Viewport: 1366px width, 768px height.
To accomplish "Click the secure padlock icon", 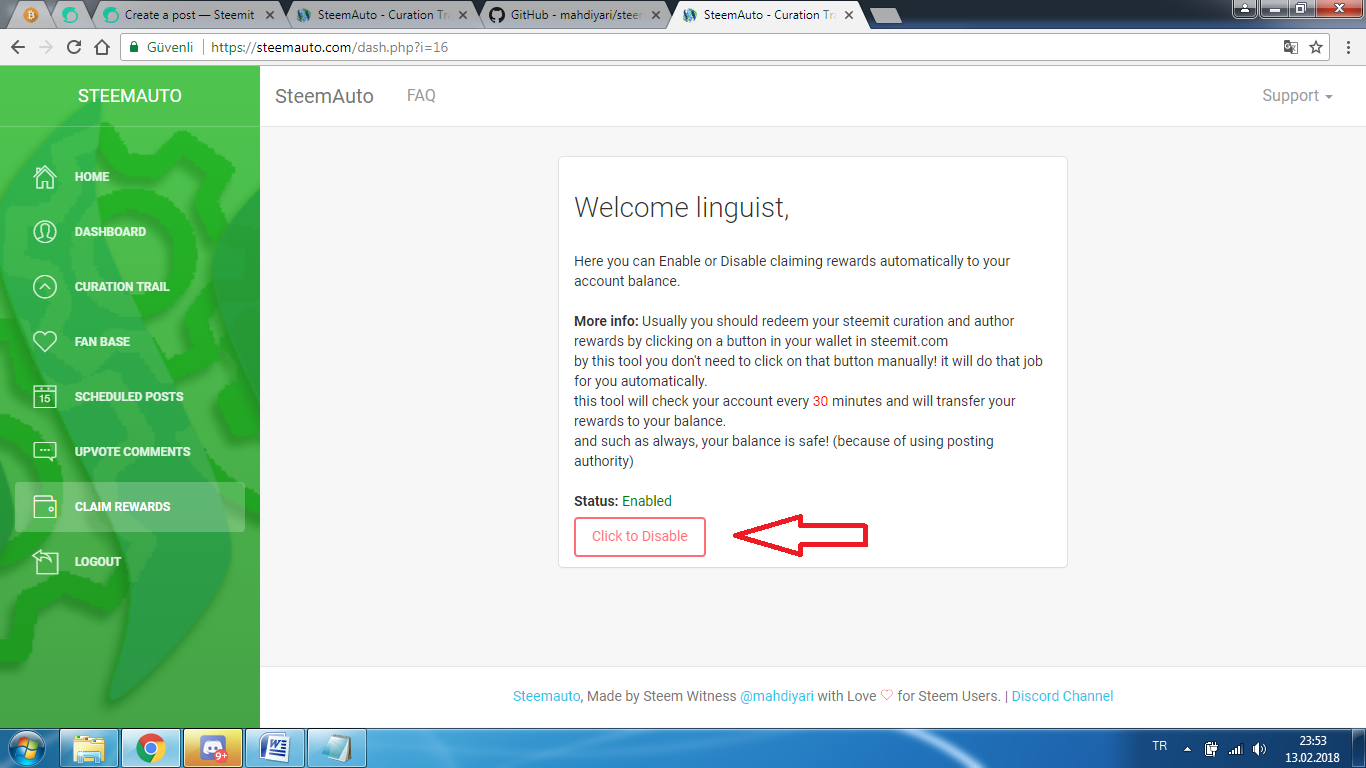I will (x=134, y=47).
